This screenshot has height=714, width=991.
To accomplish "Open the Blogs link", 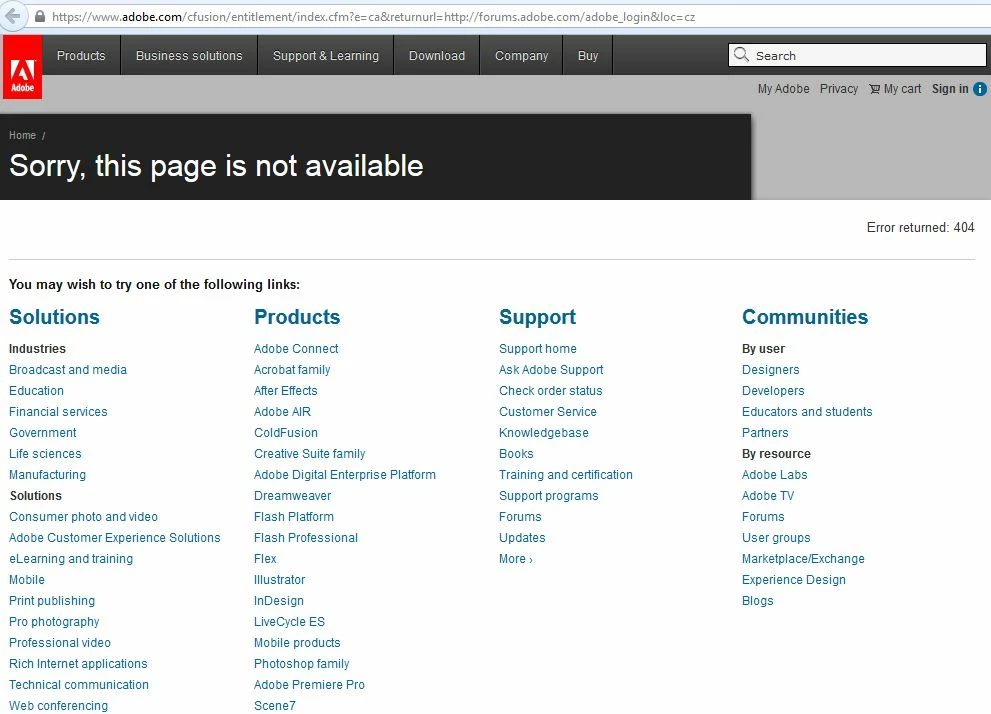I will [x=757, y=601].
